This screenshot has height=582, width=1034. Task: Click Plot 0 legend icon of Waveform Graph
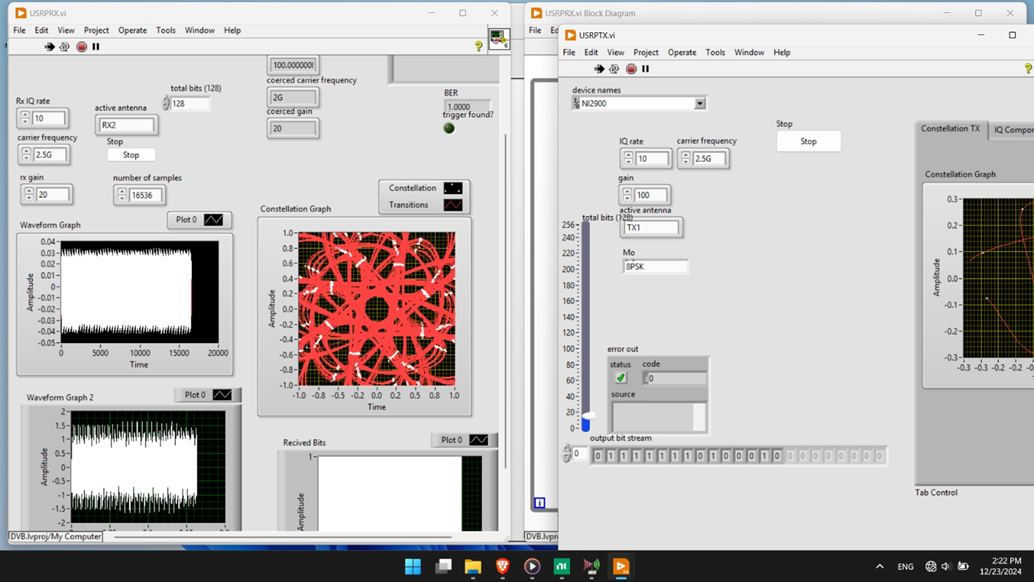point(214,219)
